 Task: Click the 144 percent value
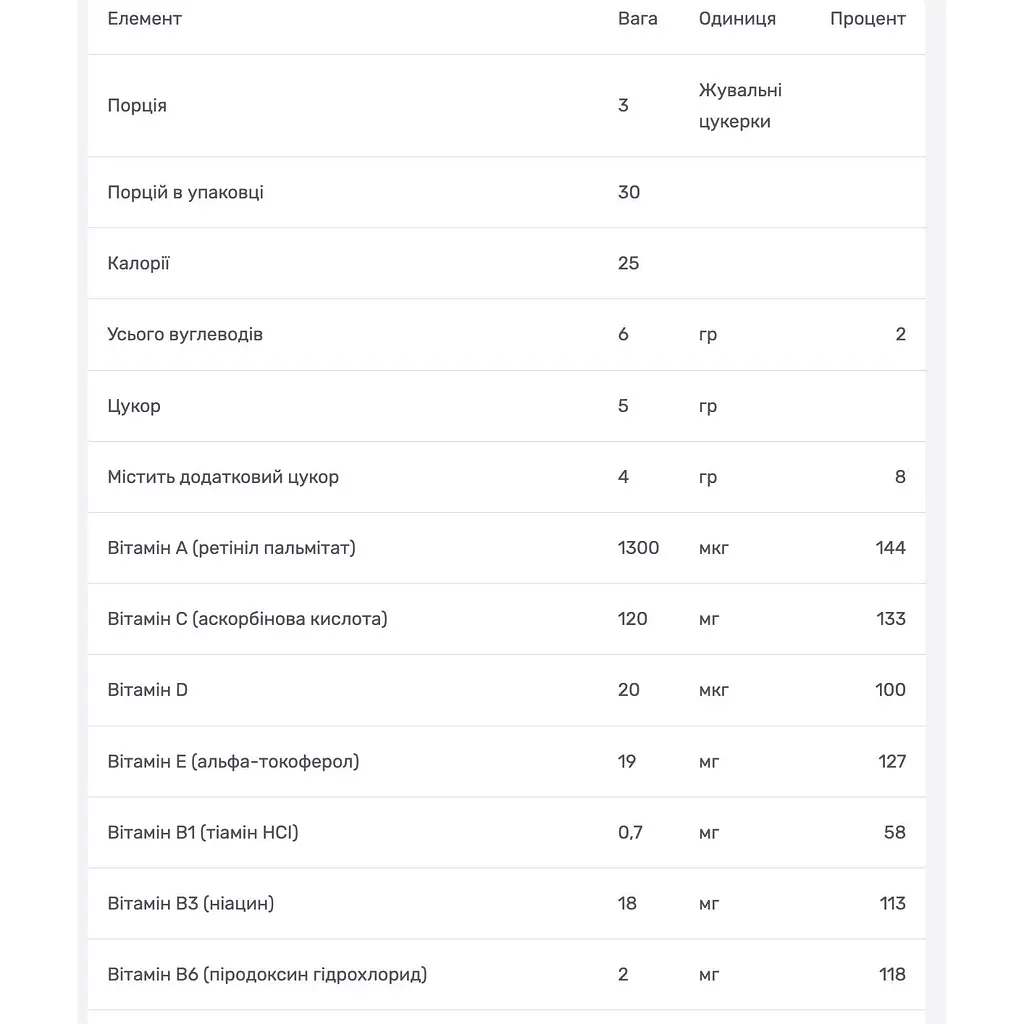pyautogui.click(x=890, y=548)
